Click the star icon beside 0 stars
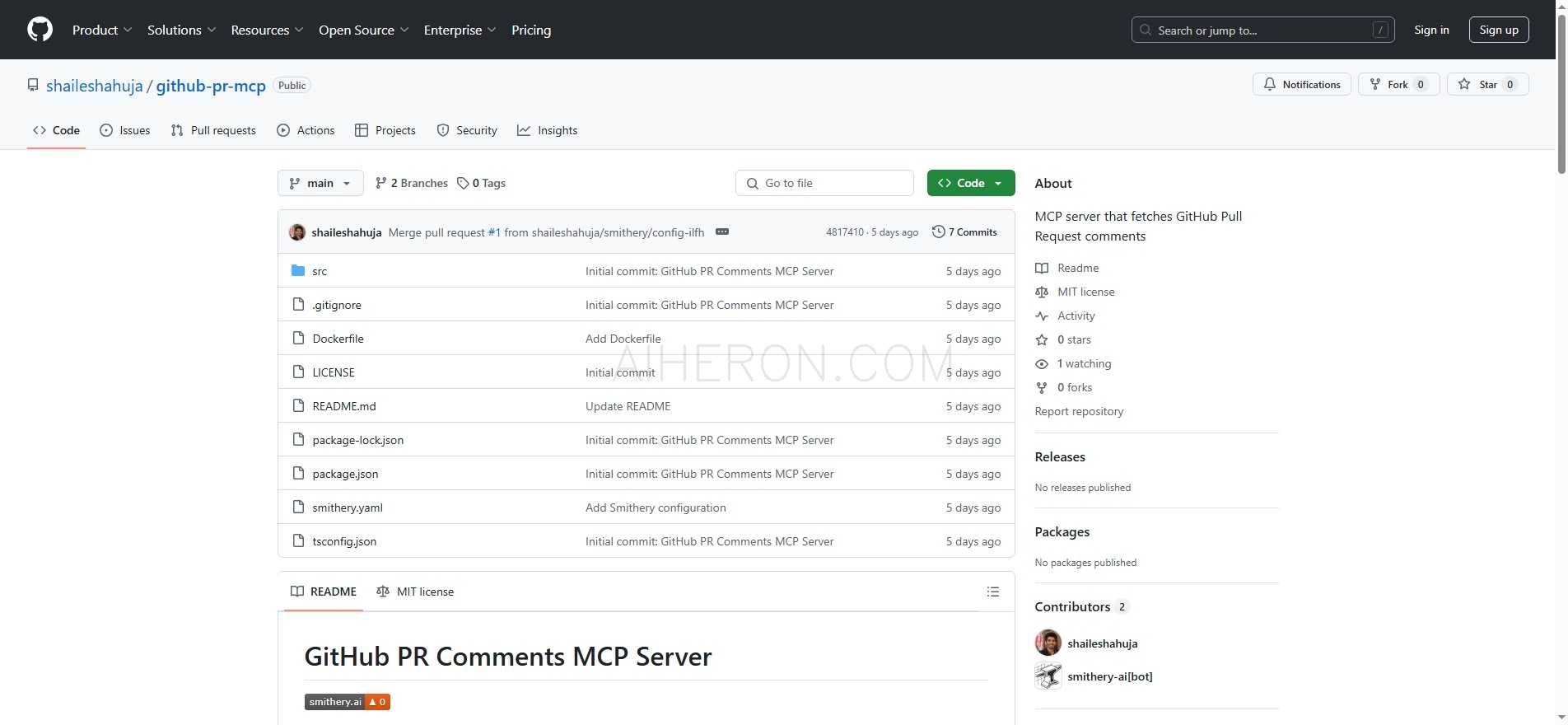Viewport: 1568px width, 725px height. pyautogui.click(x=1042, y=339)
